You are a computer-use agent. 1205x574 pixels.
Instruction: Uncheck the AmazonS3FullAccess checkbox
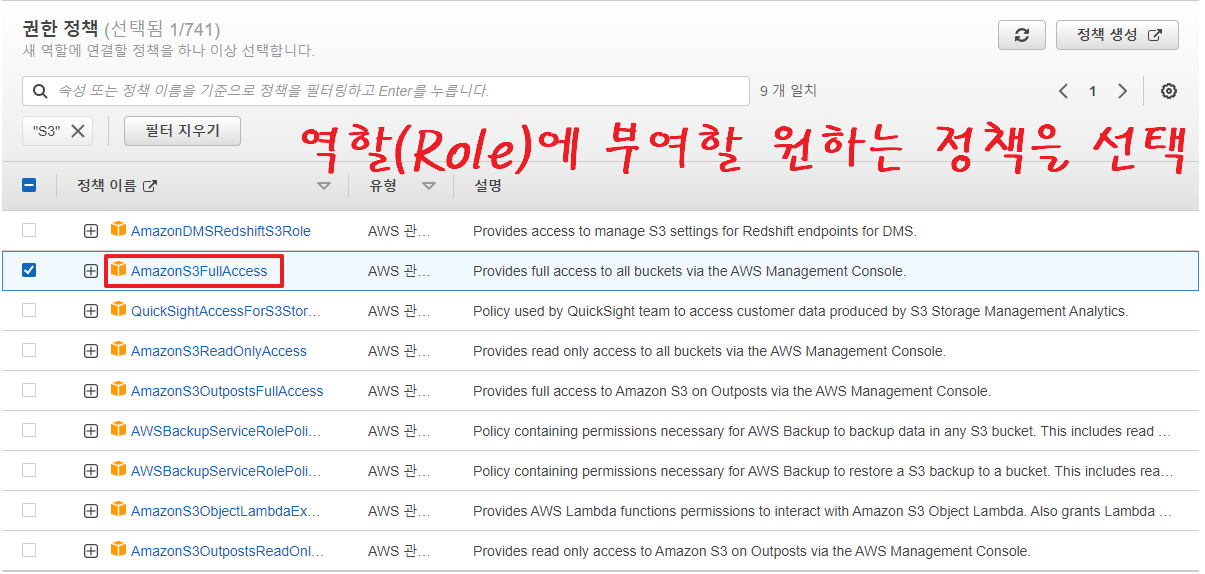[x=29, y=270]
